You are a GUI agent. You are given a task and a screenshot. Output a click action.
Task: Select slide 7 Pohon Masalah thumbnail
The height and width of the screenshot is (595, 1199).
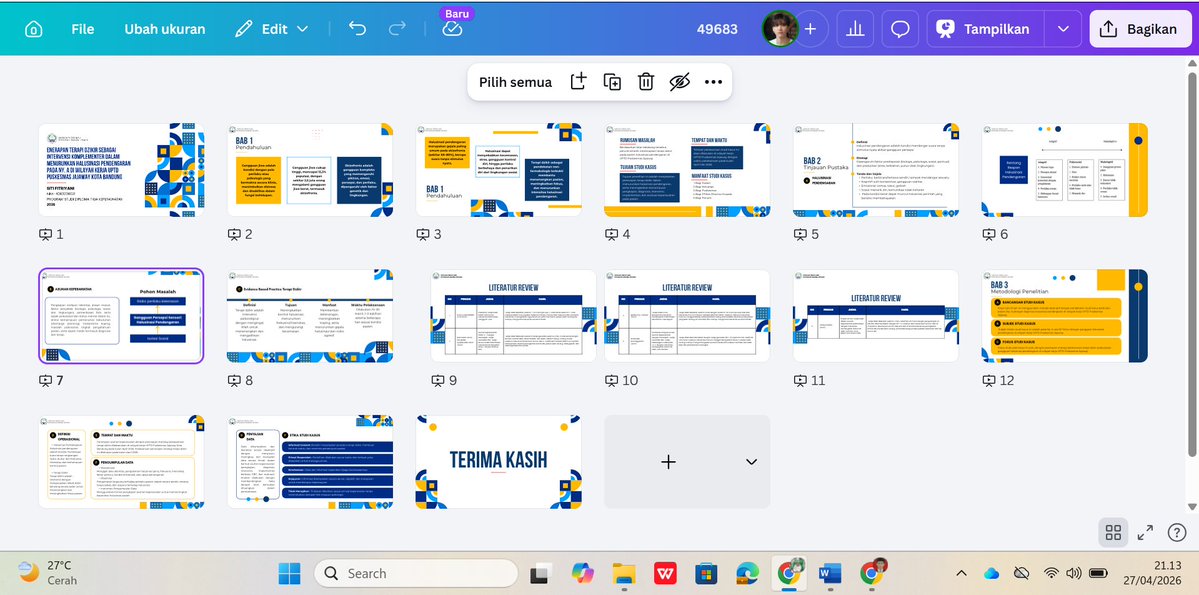pos(122,316)
